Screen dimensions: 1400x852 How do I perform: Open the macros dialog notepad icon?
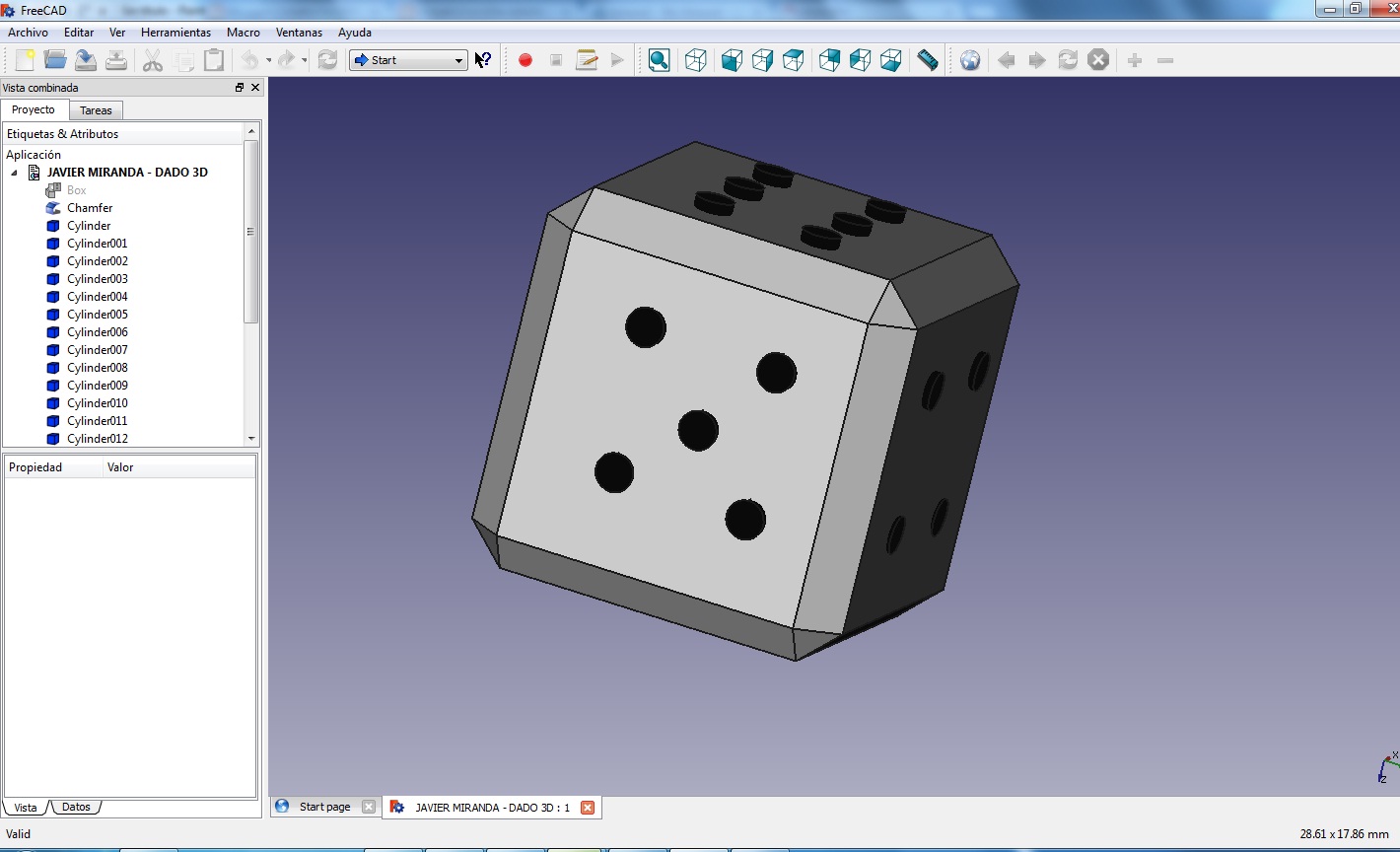[x=587, y=60]
